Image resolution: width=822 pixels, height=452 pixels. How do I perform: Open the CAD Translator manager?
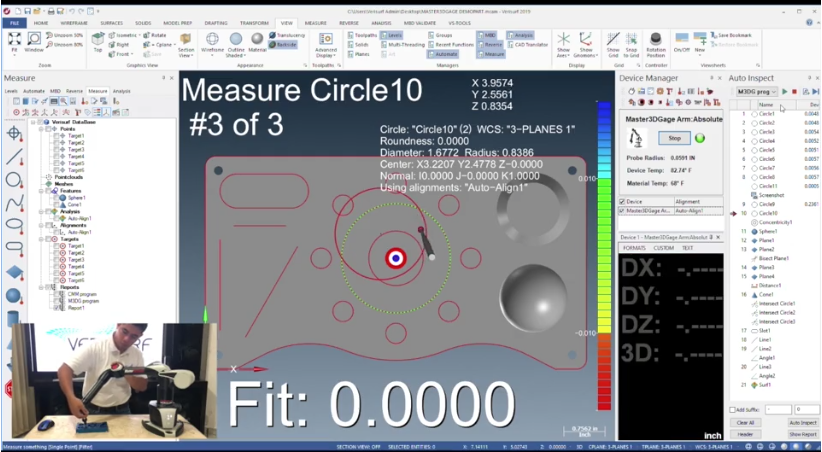528,45
